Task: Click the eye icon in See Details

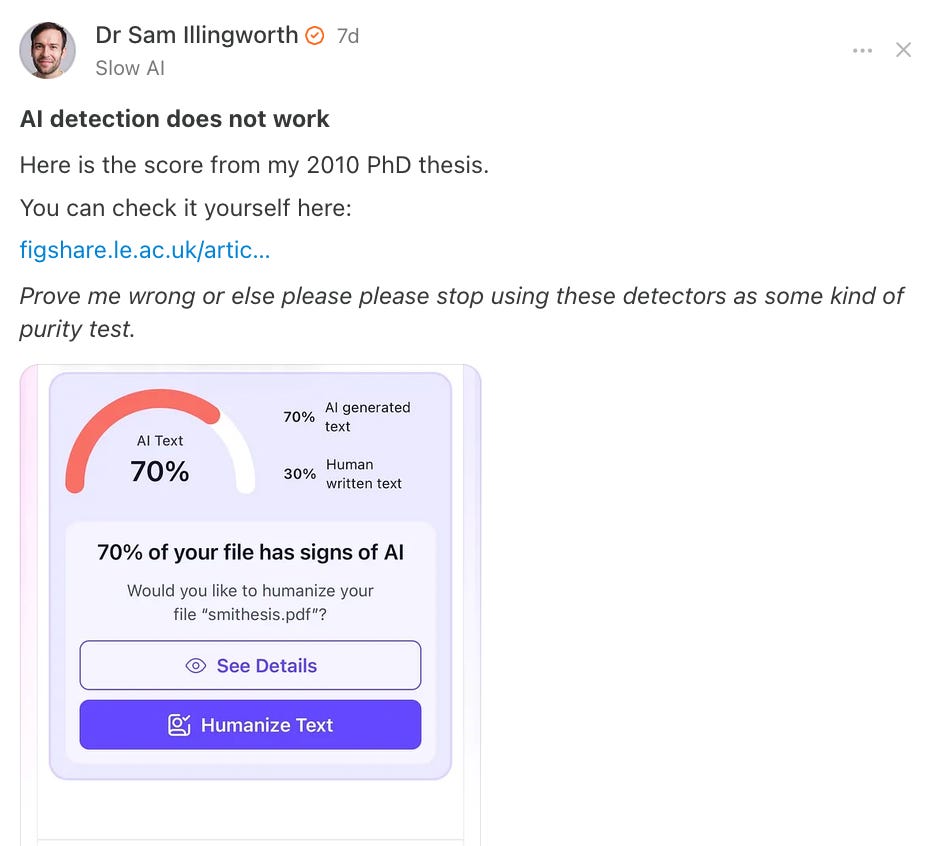Action: click(x=196, y=666)
